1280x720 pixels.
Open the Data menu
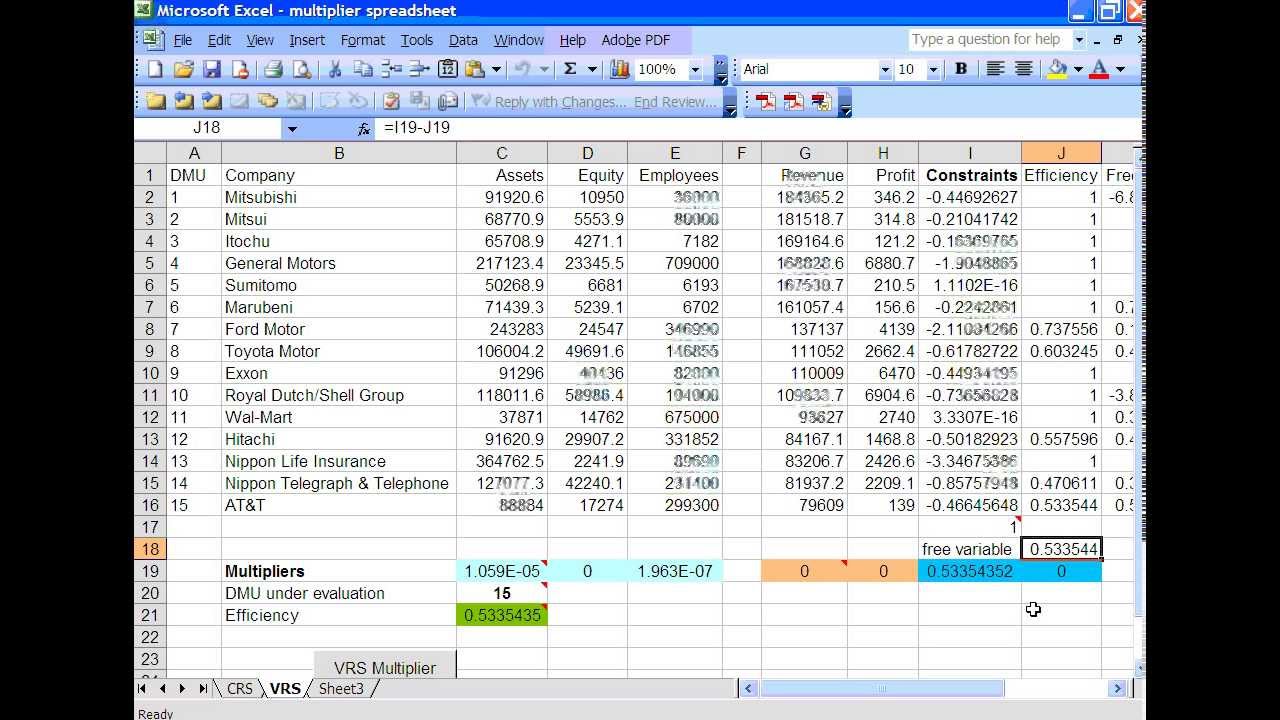pyautogui.click(x=463, y=40)
